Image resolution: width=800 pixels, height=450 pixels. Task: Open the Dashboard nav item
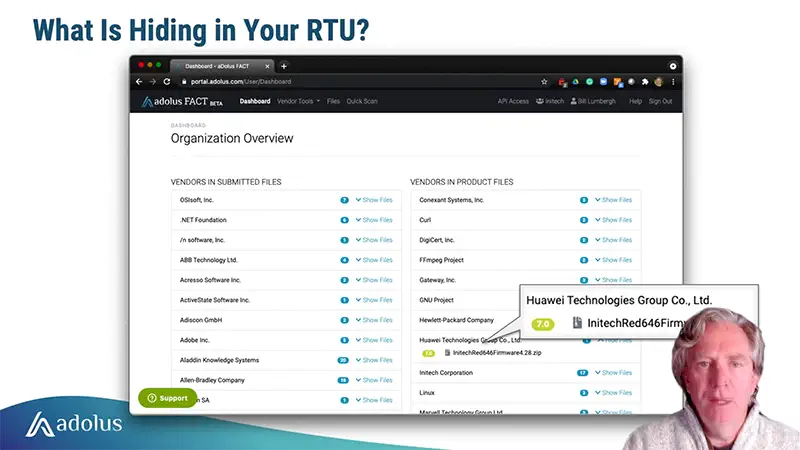(255, 102)
